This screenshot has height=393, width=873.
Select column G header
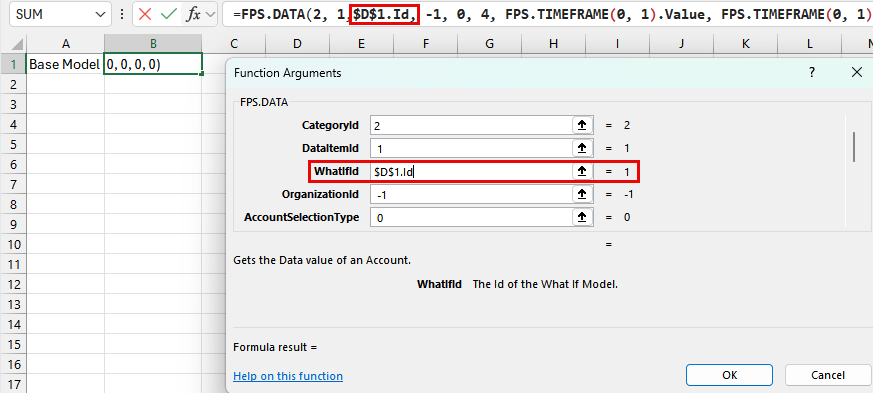(489, 44)
